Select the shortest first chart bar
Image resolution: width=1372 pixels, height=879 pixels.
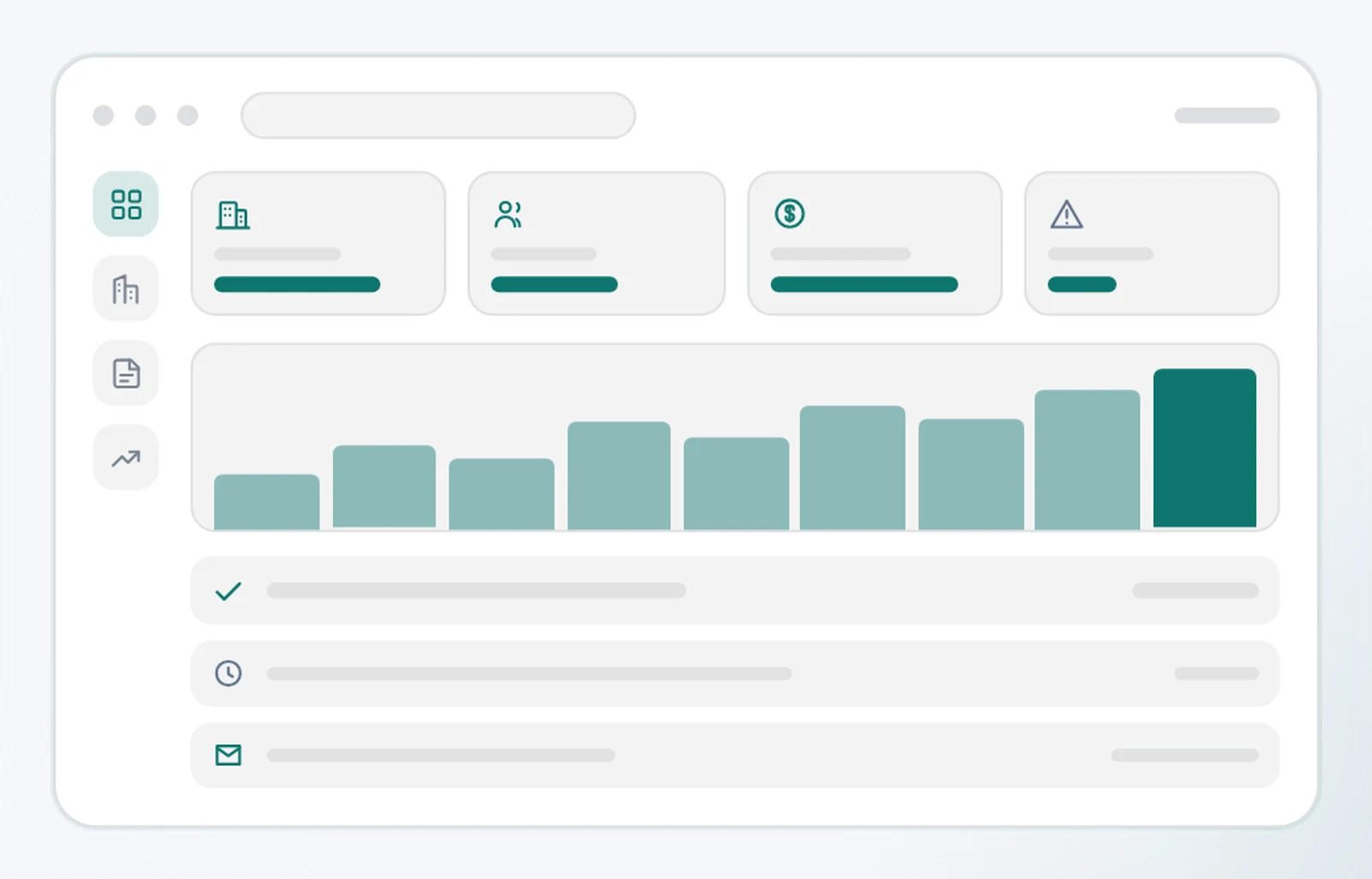(x=267, y=502)
